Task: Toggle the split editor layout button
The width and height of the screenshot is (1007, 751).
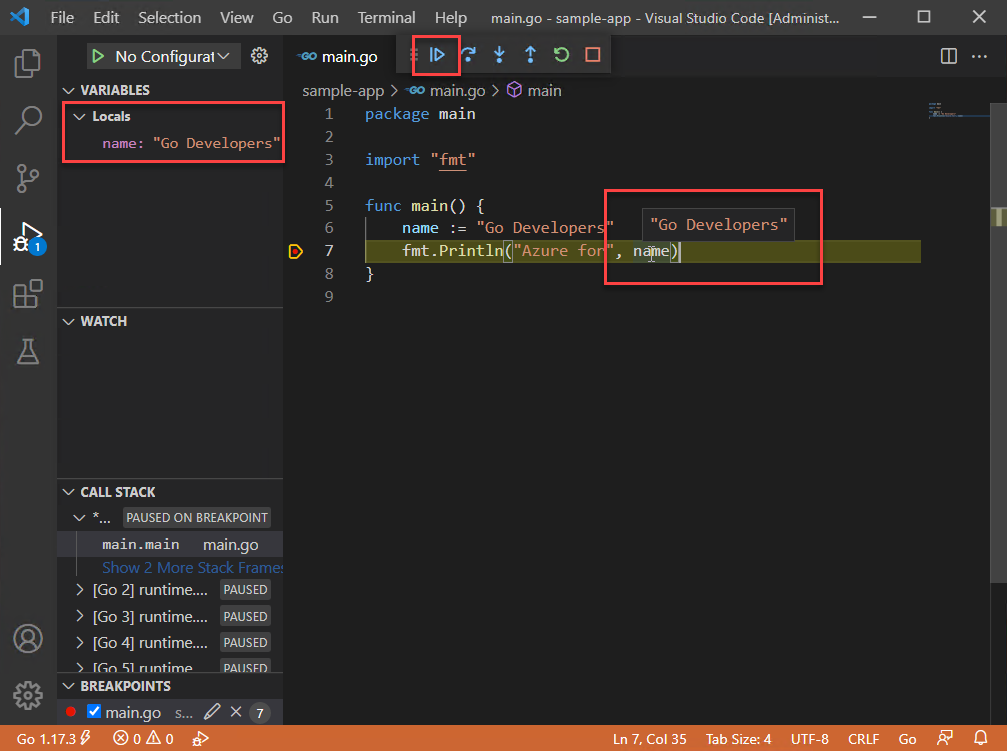Action: pos(948,56)
